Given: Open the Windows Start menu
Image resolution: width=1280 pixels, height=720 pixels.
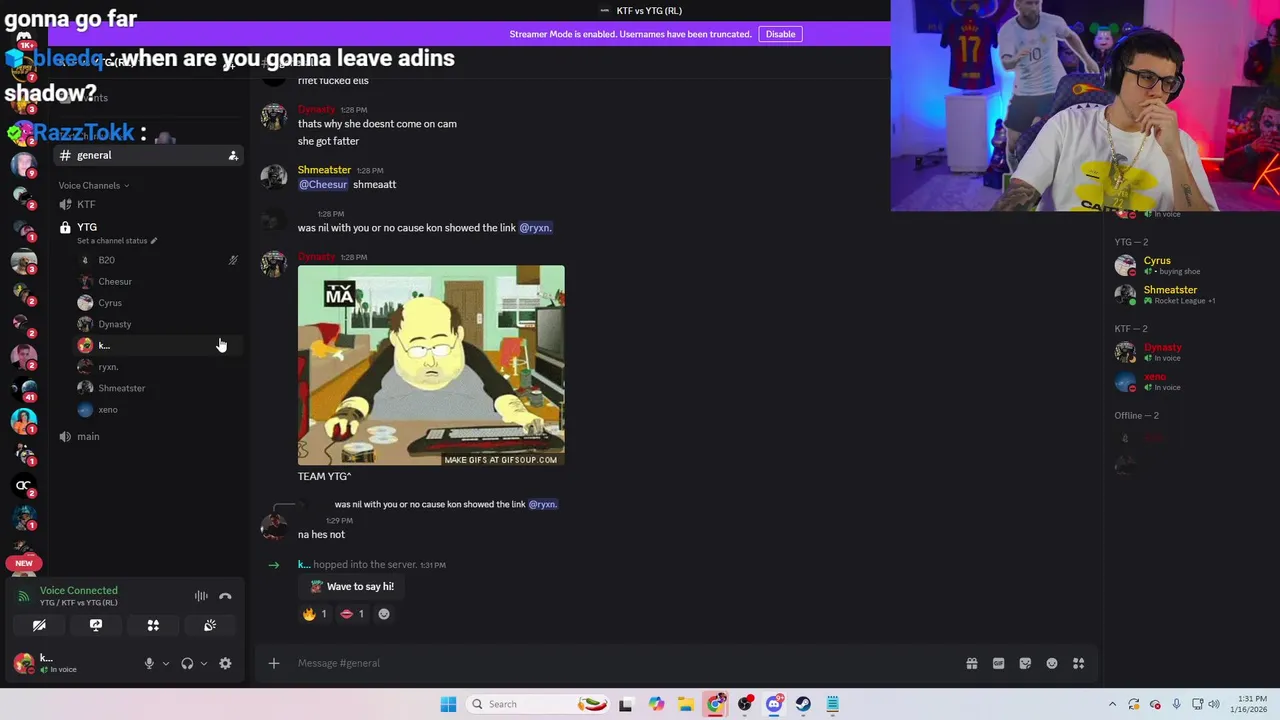Looking at the screenshot, I should pyautogui.click(x=448, y=704).
